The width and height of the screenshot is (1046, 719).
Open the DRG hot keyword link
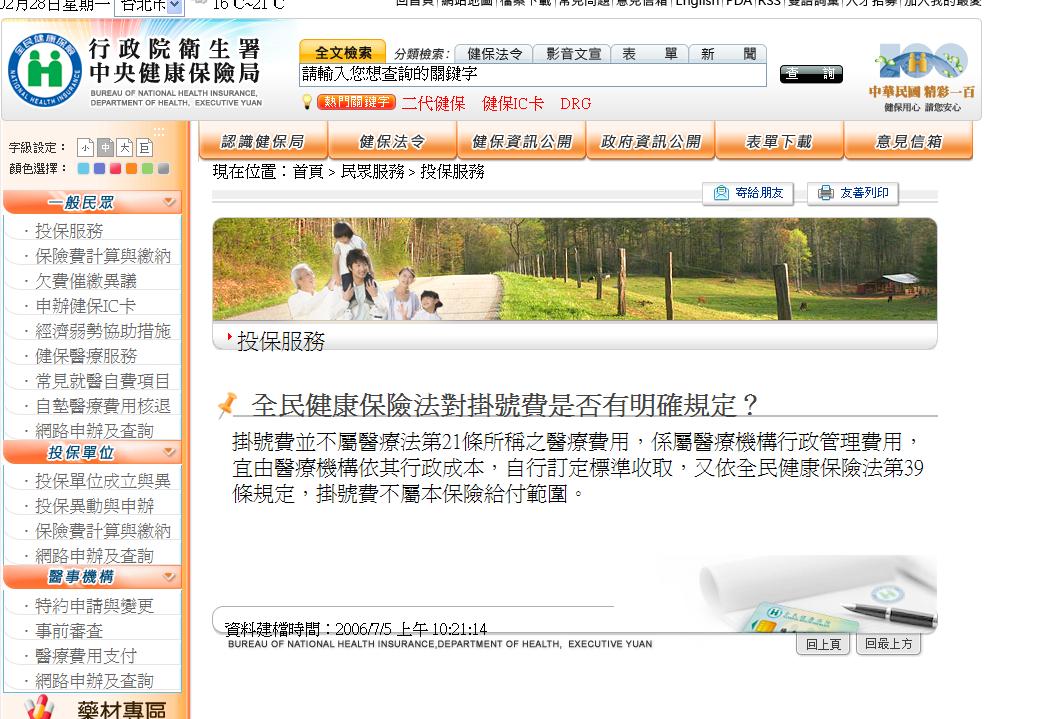coord(576,104)
